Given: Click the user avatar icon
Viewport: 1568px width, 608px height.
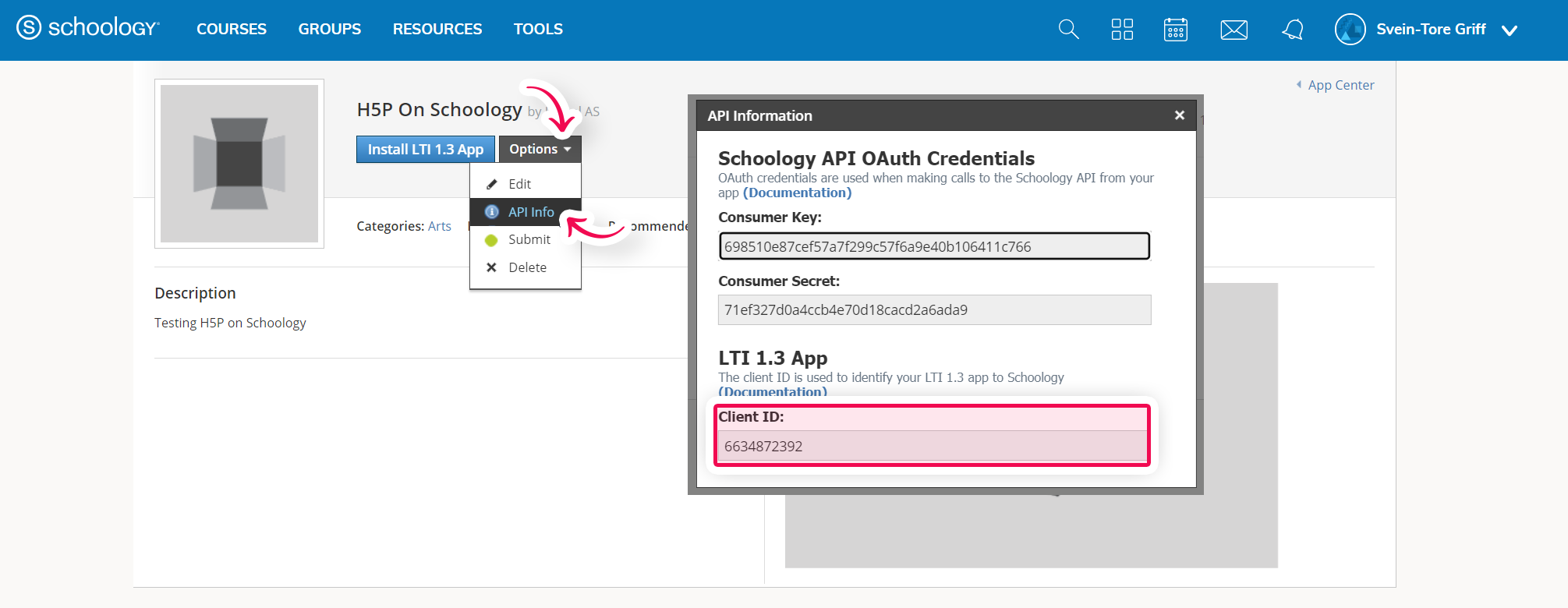Looking at the screenshot, I should pyautogui.click(x=1350, y=30).
